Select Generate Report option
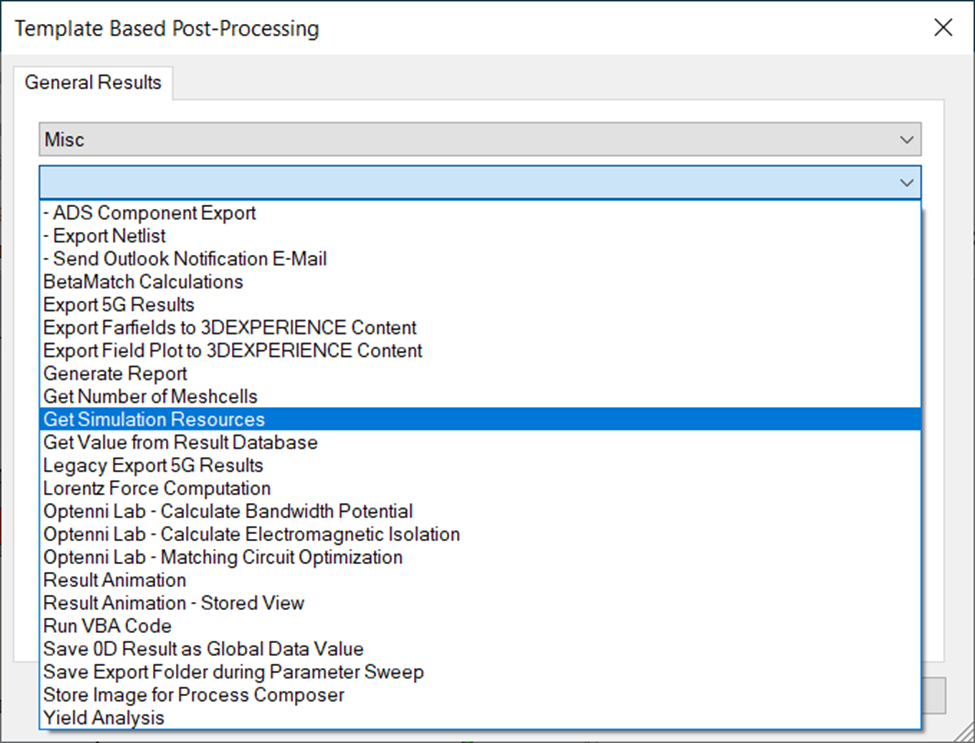The image size is (975, 743). tap(480, 374)
